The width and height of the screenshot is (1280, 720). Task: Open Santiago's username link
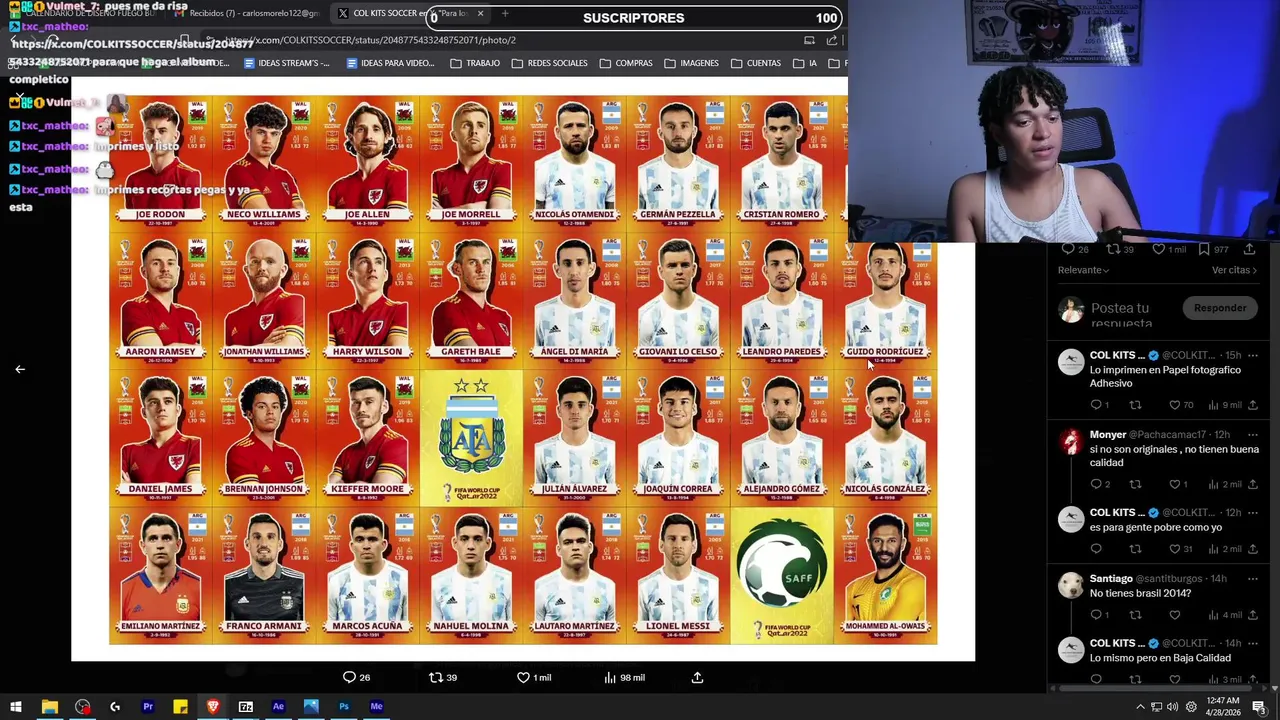click(1111, 579)
